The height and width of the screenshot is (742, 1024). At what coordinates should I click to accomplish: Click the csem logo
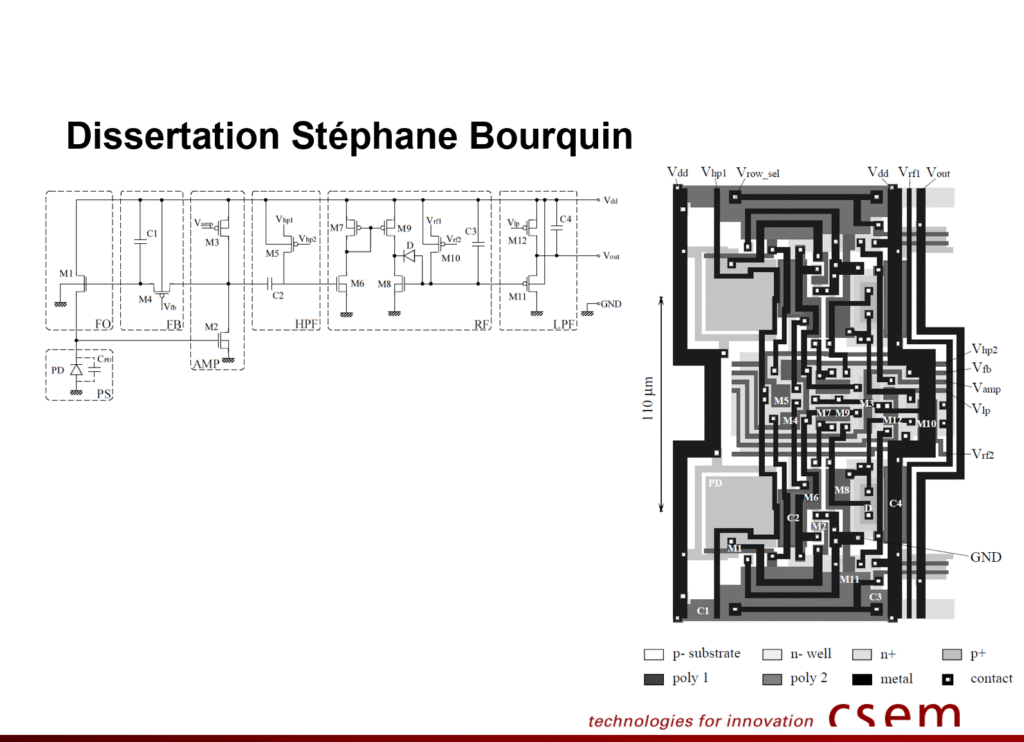pos(893,715)
